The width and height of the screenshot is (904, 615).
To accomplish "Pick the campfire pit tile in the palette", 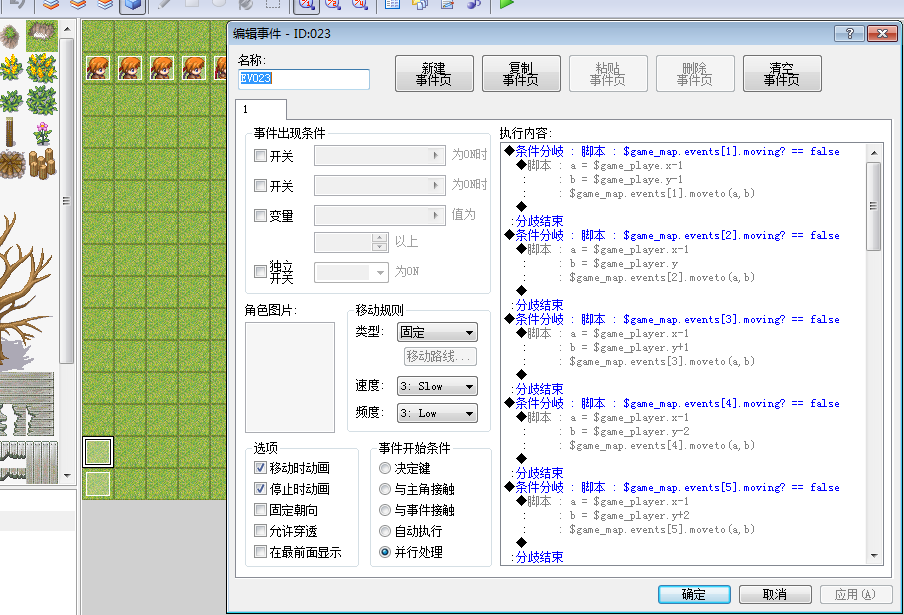I will tap(12, 164).
